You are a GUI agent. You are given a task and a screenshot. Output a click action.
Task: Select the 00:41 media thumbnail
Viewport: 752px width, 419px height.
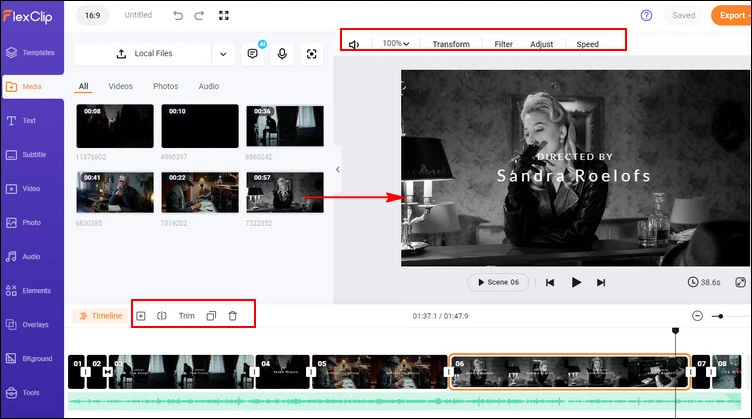point(115,192)
